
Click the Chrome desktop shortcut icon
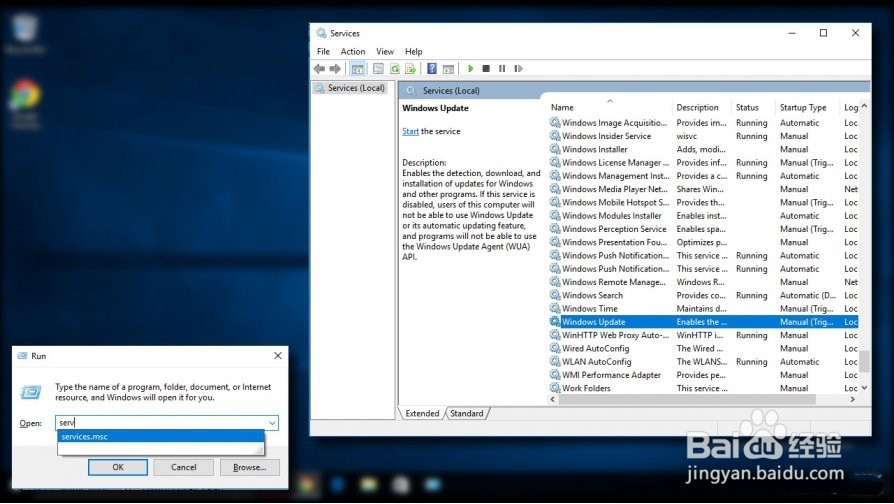(25, 95)
